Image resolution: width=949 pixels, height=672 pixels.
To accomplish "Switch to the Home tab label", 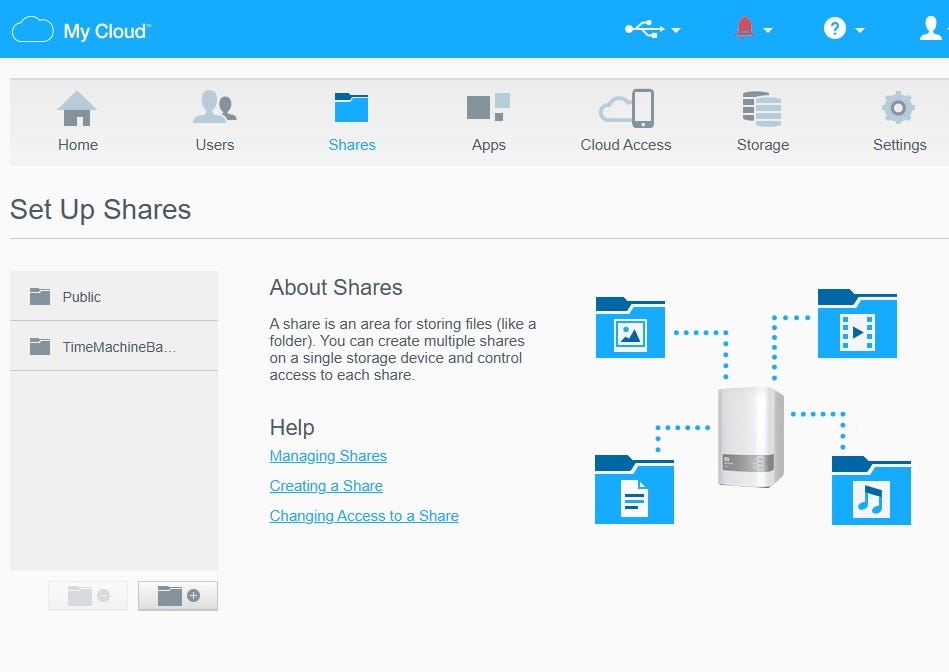I will (x=78, y=145).
